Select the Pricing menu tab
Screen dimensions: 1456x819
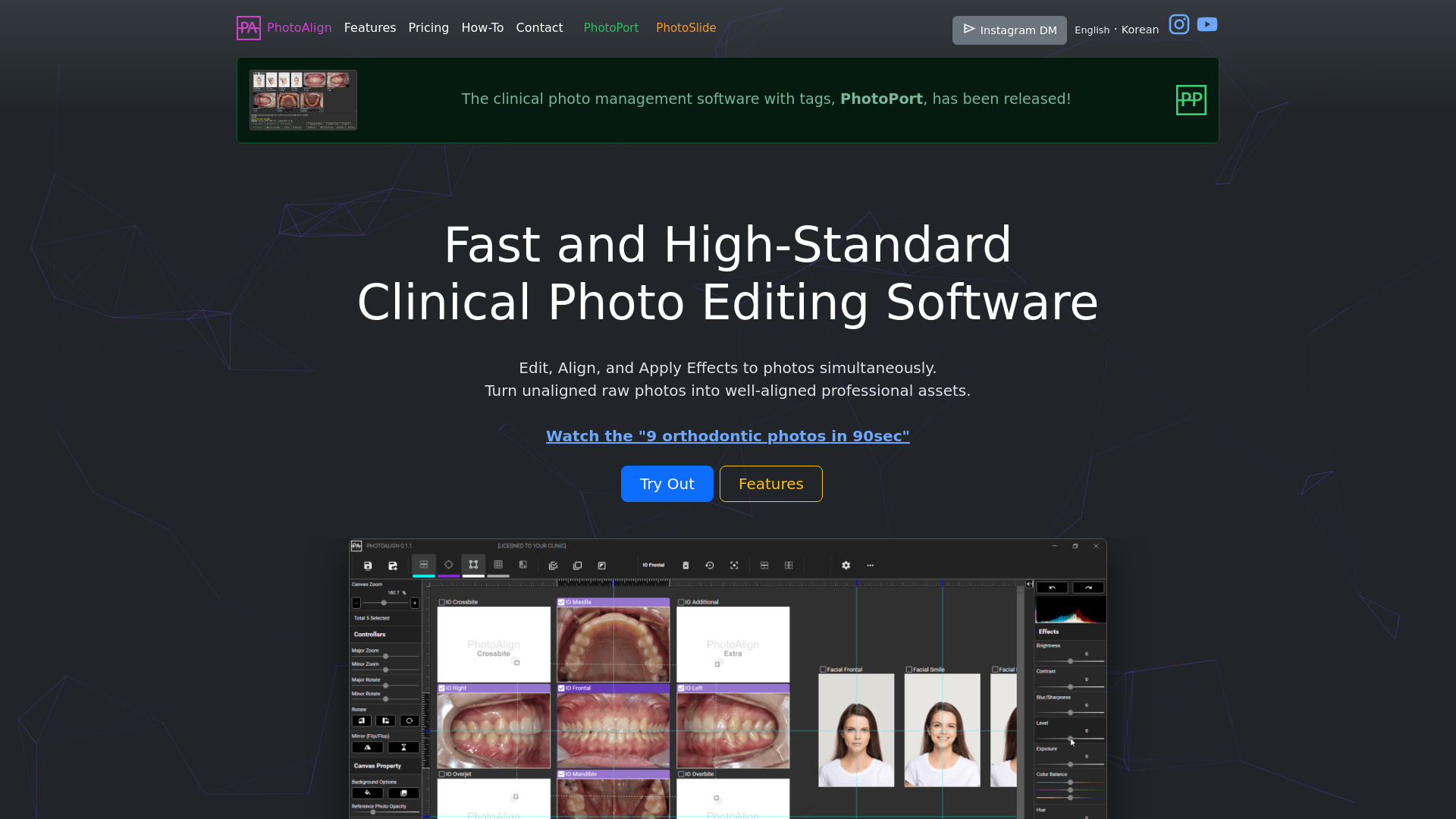click(428, 27)
